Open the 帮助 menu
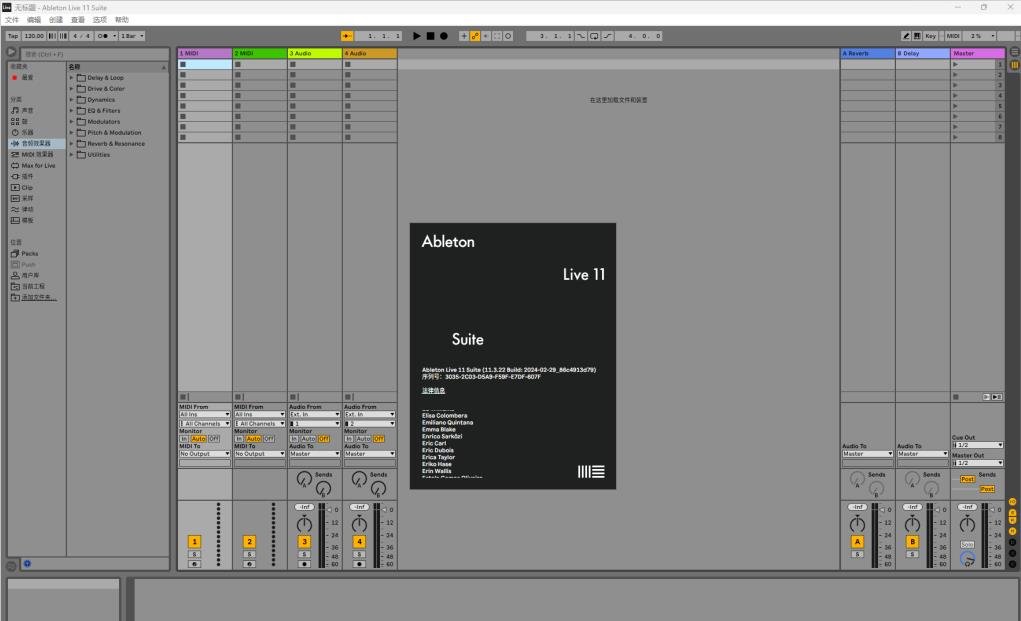Screen dimensions: 1021x621 [x=122, y=20]
